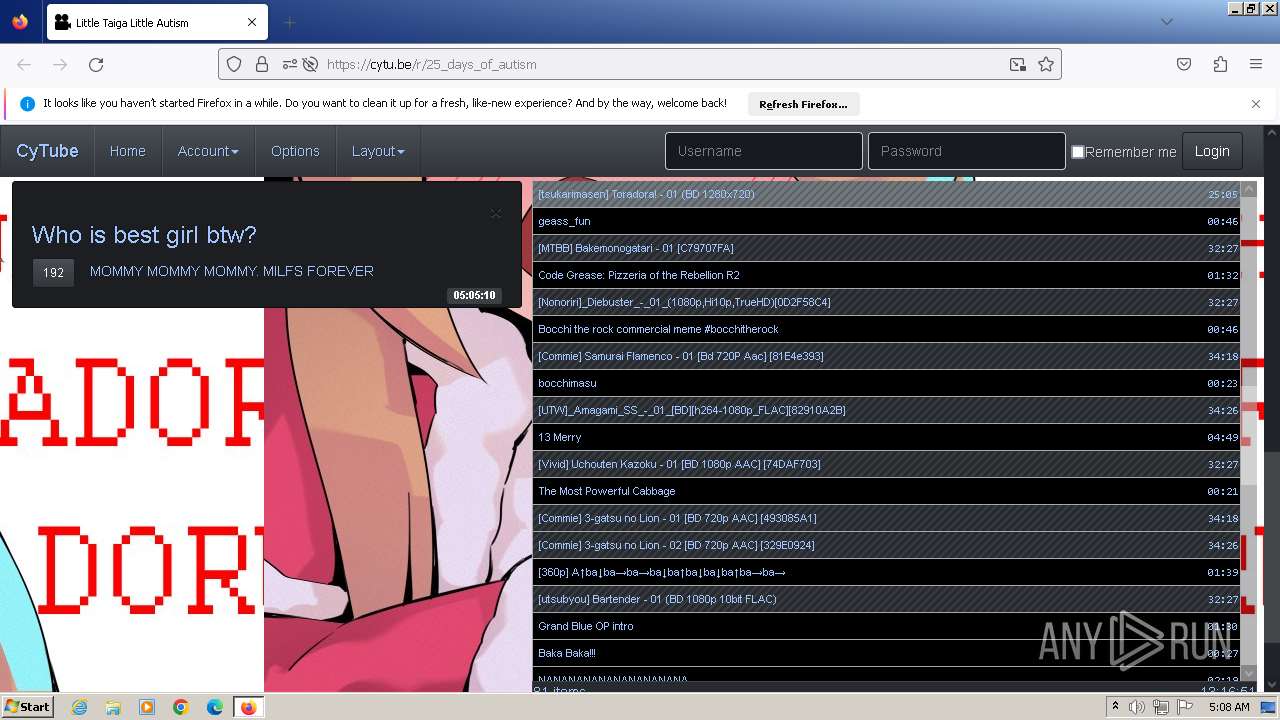1280x720 pixels.
Task: Focus the Password input field
Action: 967,151
